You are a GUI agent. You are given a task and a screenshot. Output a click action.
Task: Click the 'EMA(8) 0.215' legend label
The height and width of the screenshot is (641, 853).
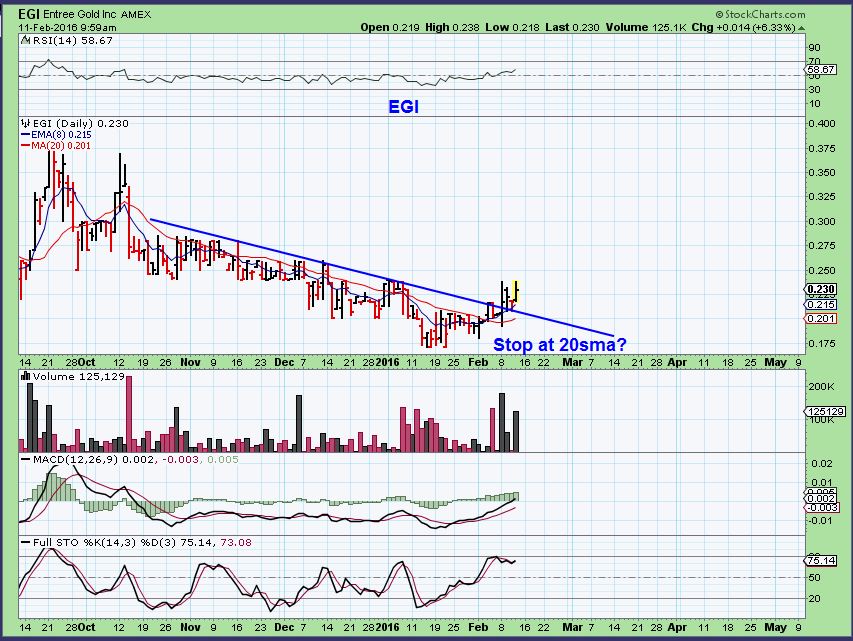(x=61, y=134)
